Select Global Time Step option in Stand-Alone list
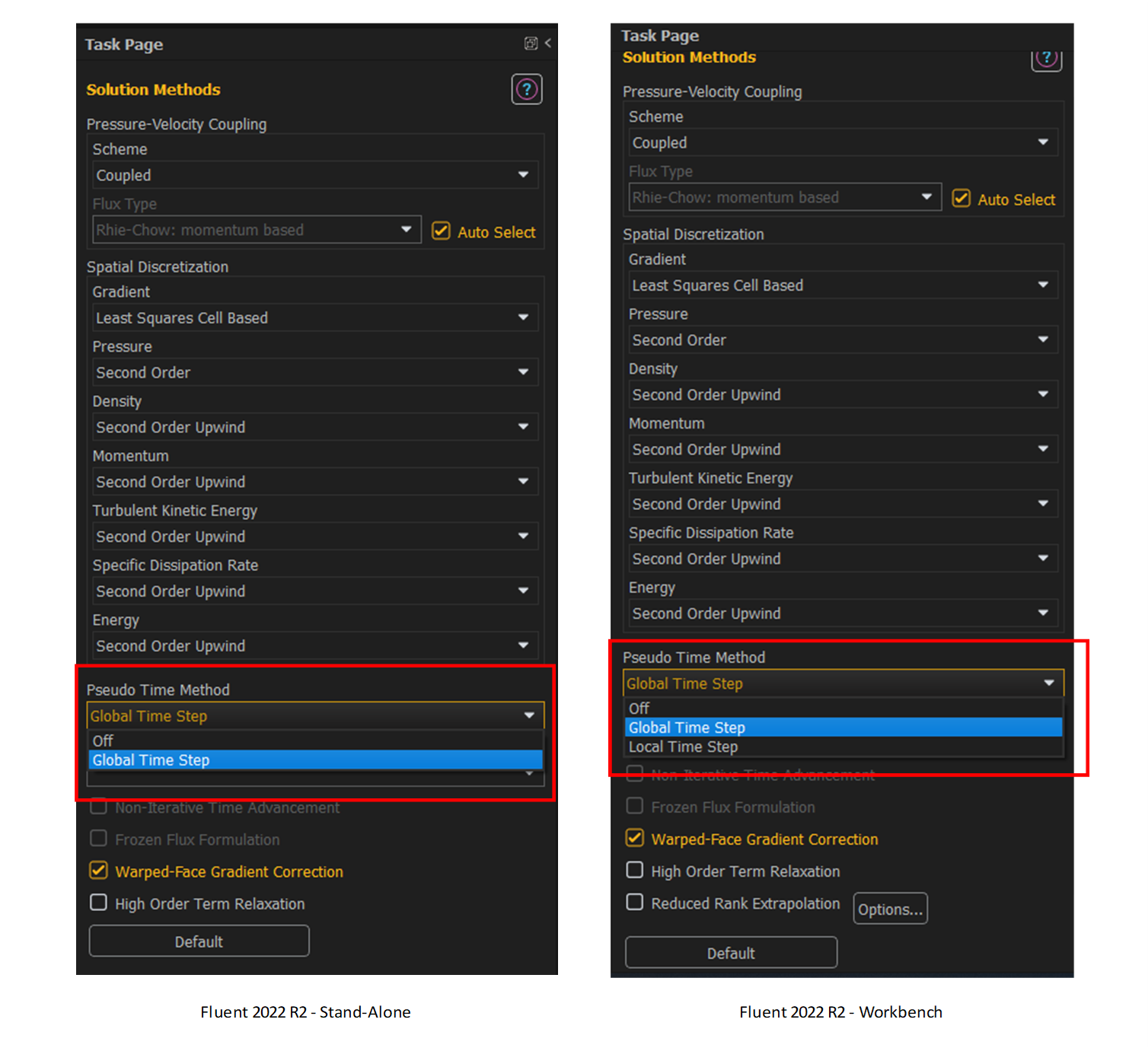Viewport: 1148px width, 1048px height. pos(315,760)
